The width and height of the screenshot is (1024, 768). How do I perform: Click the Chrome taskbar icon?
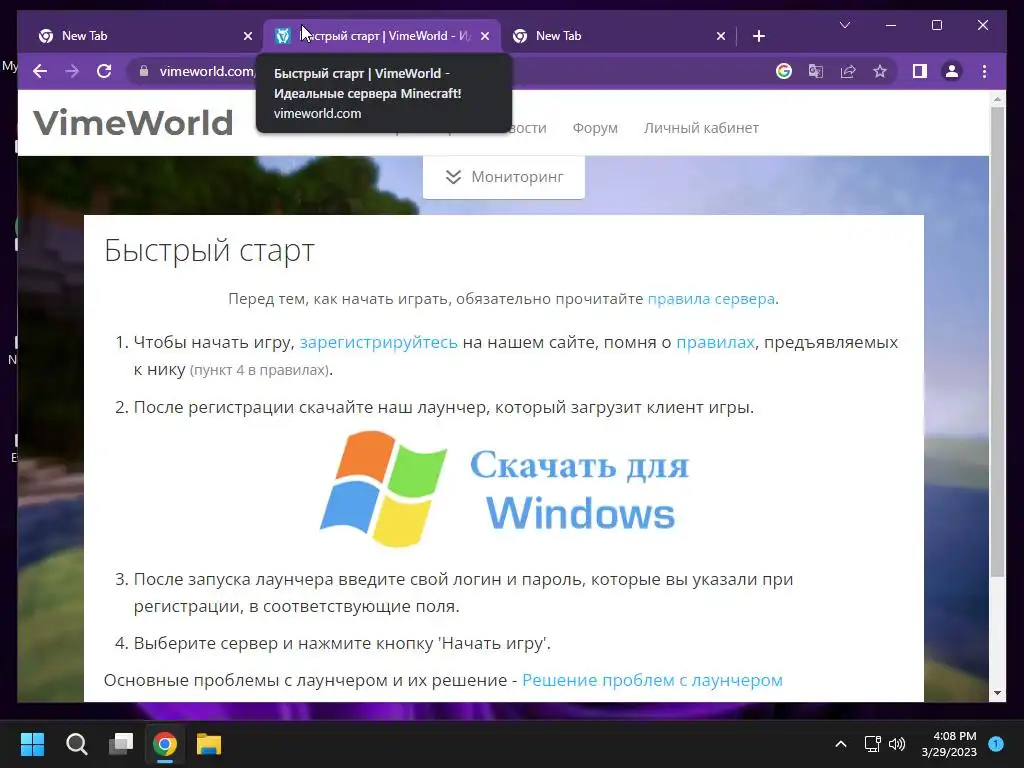pyautogui.click(x=165, y=744)
